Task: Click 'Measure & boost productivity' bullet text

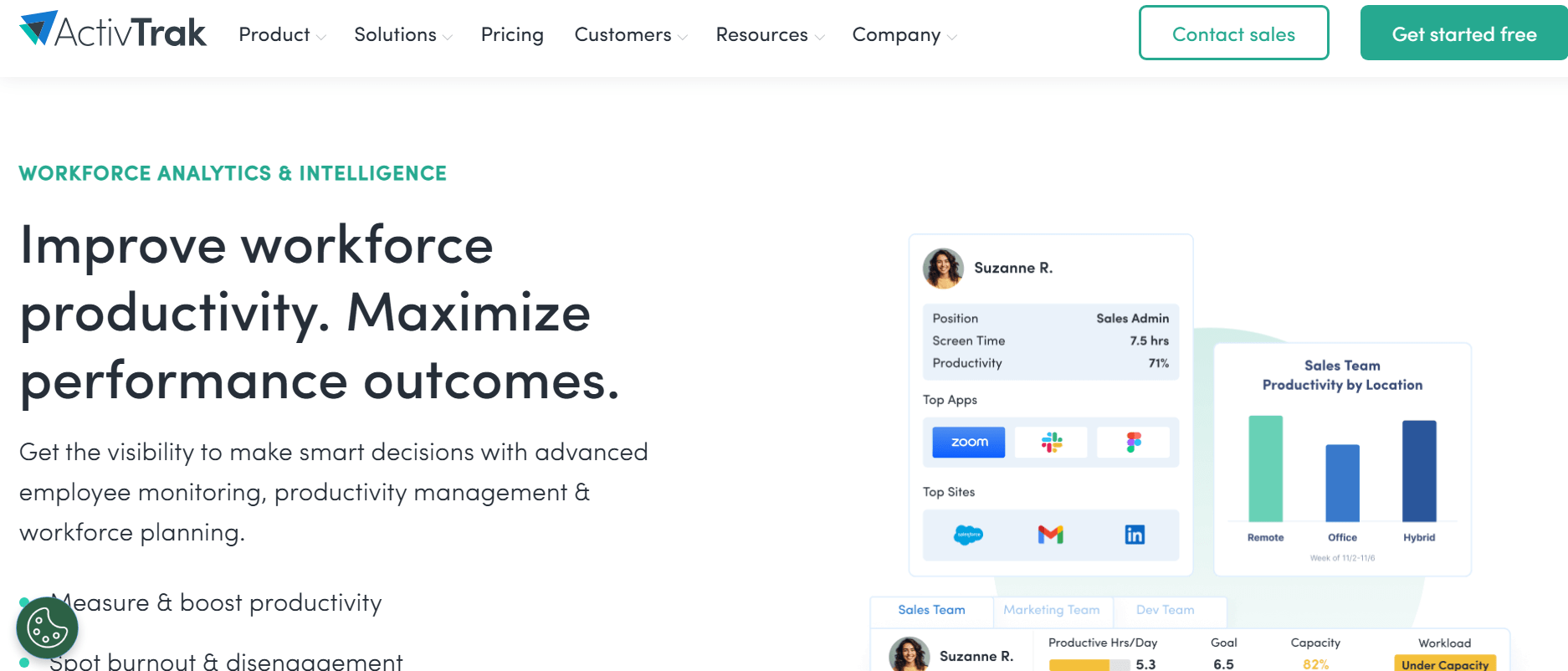Action: (216, 602)
